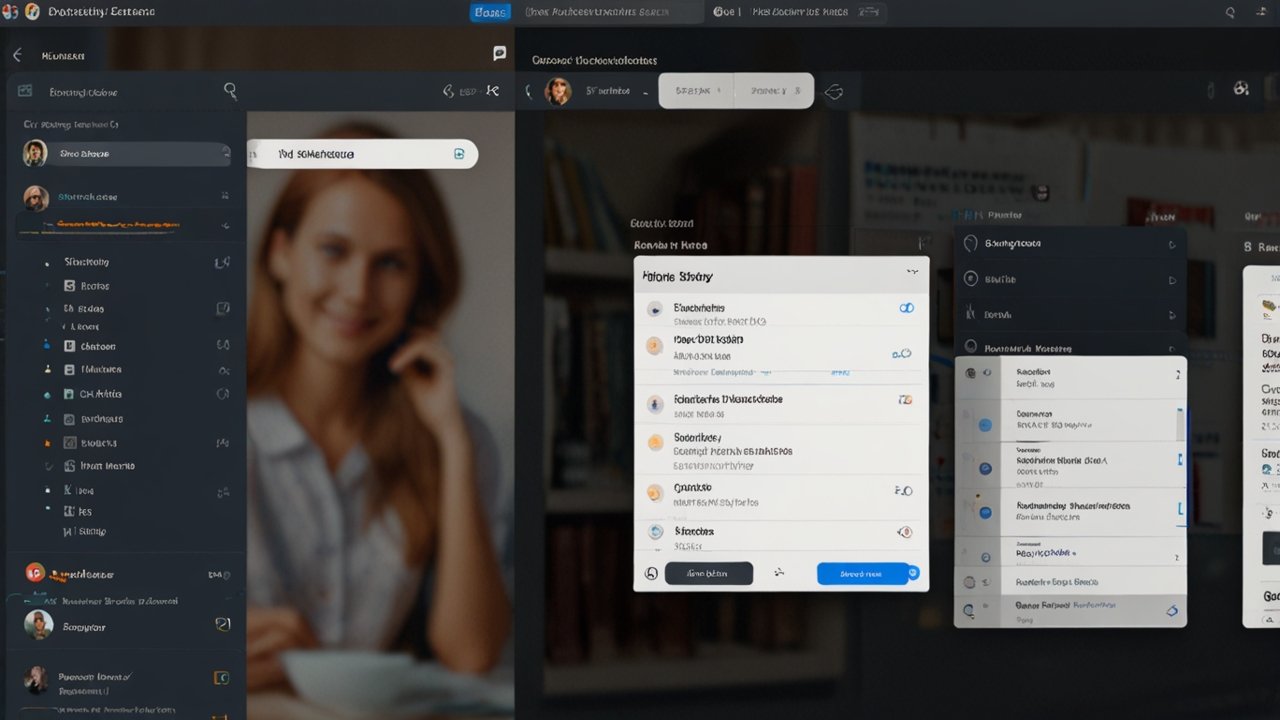Expand the second row arrow in the dark panel
Viewport: 1280px width, 720px height.
1172,280
